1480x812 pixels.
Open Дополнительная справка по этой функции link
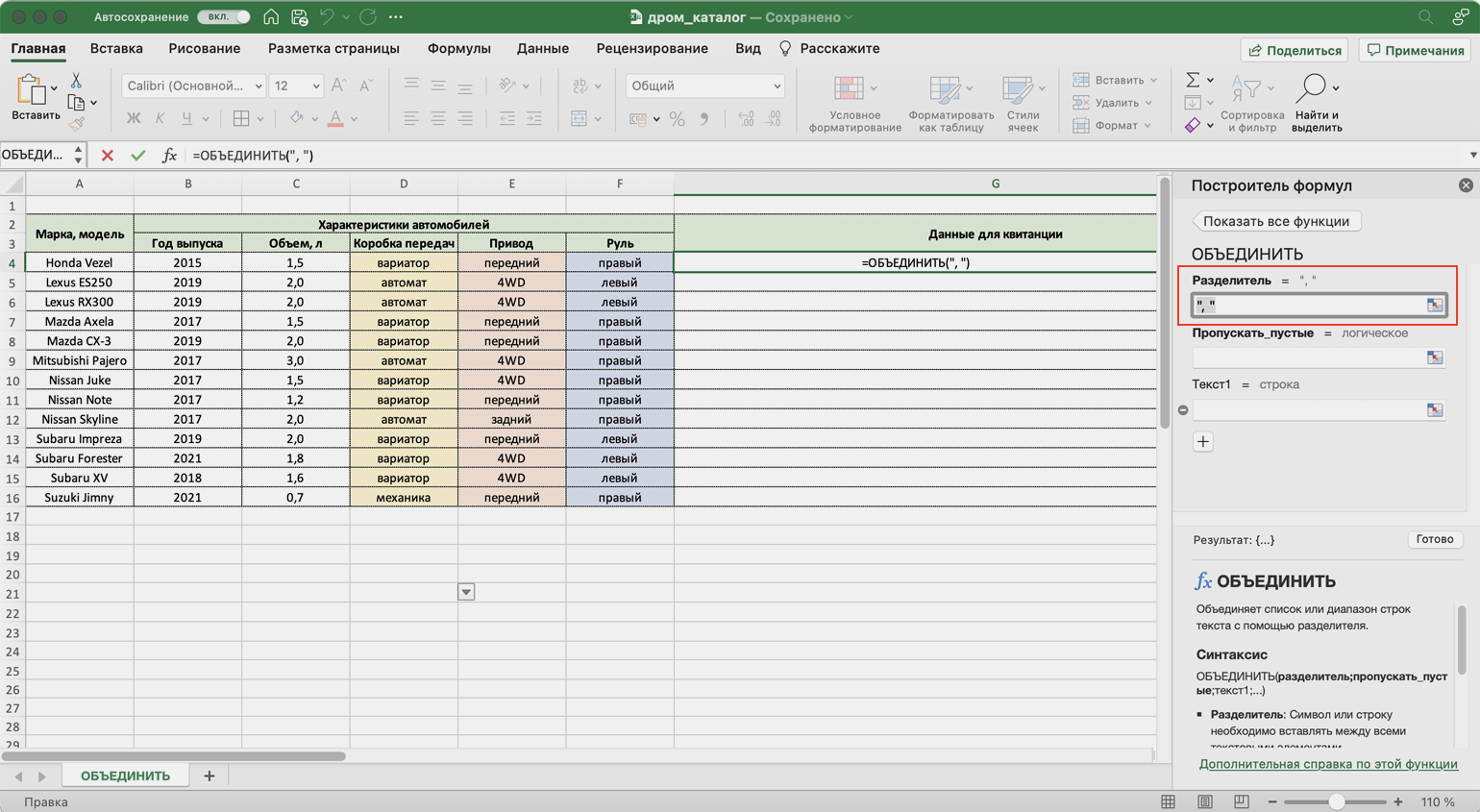(1327, 764)
